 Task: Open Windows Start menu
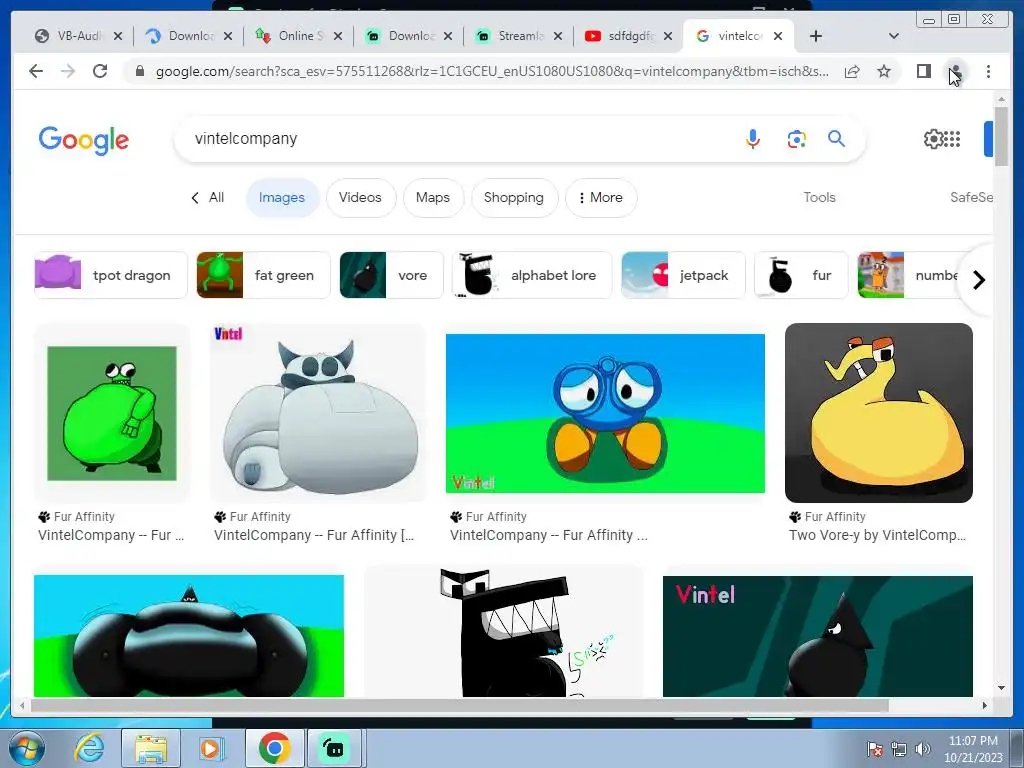(27, 748)
